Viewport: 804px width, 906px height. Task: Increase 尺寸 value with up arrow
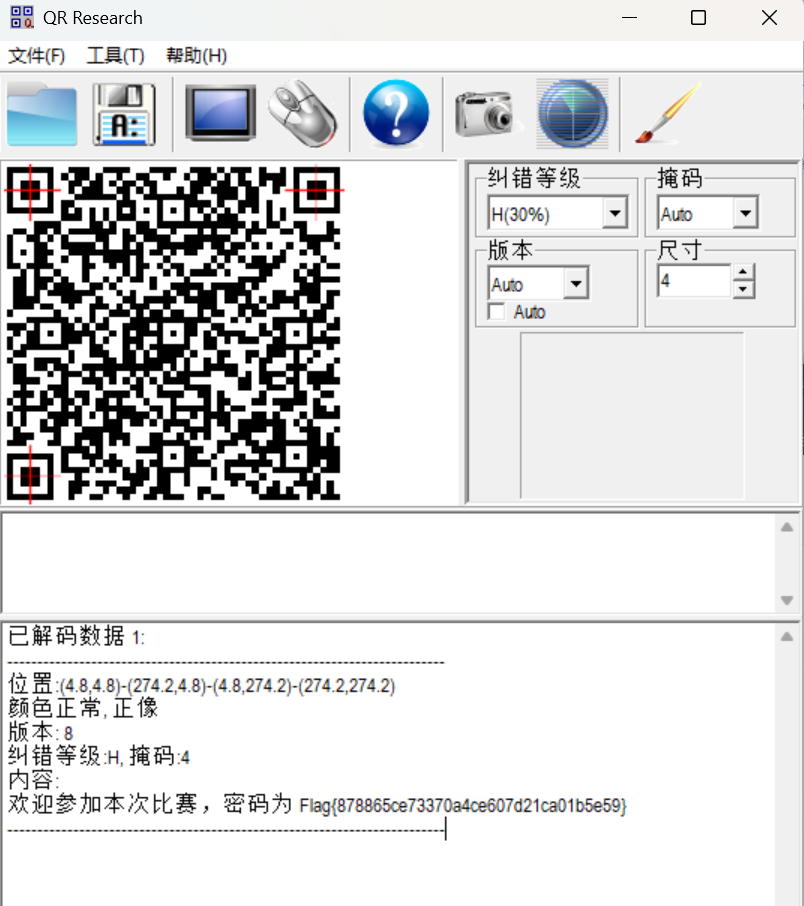coord(743,273)
